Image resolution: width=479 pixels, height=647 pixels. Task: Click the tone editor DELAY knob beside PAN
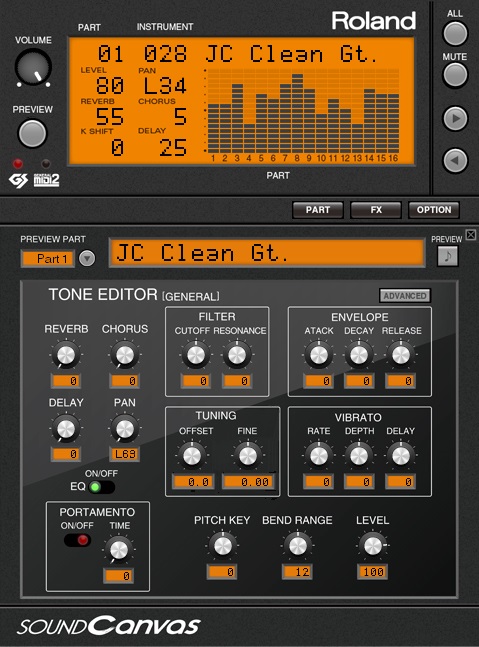(66, 429)
